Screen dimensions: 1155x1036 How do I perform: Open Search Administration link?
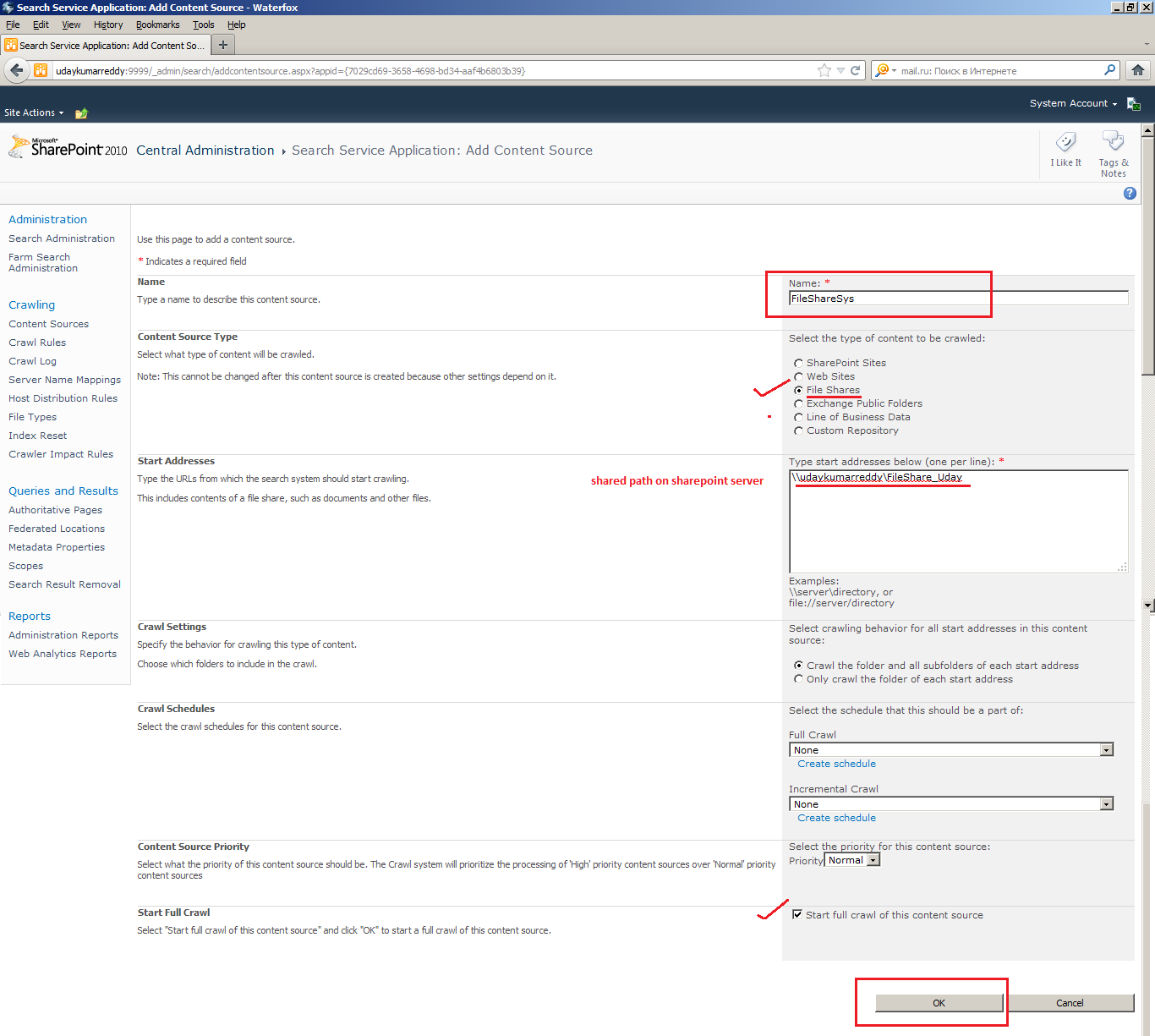pyautogui.click(x=62, y=238)
